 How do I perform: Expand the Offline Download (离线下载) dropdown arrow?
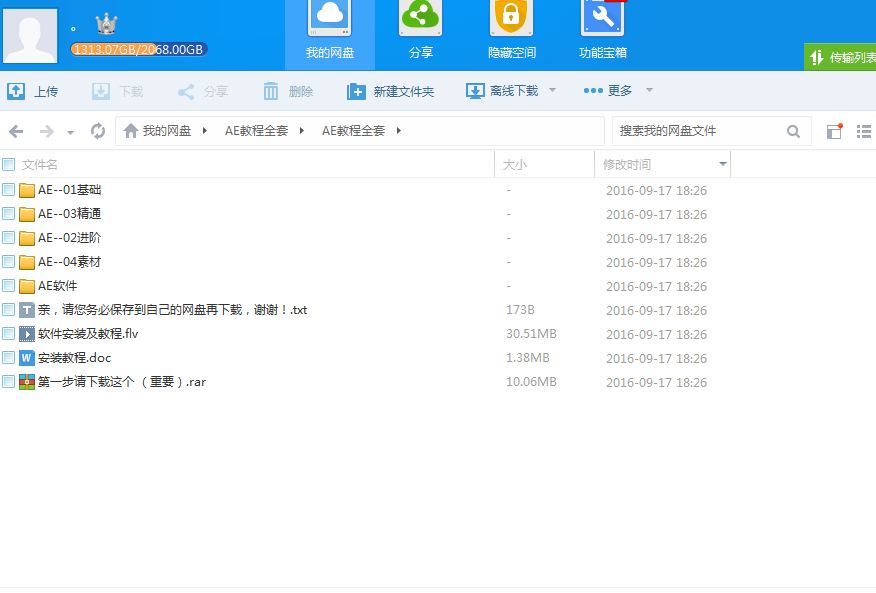tap(552, 91)
